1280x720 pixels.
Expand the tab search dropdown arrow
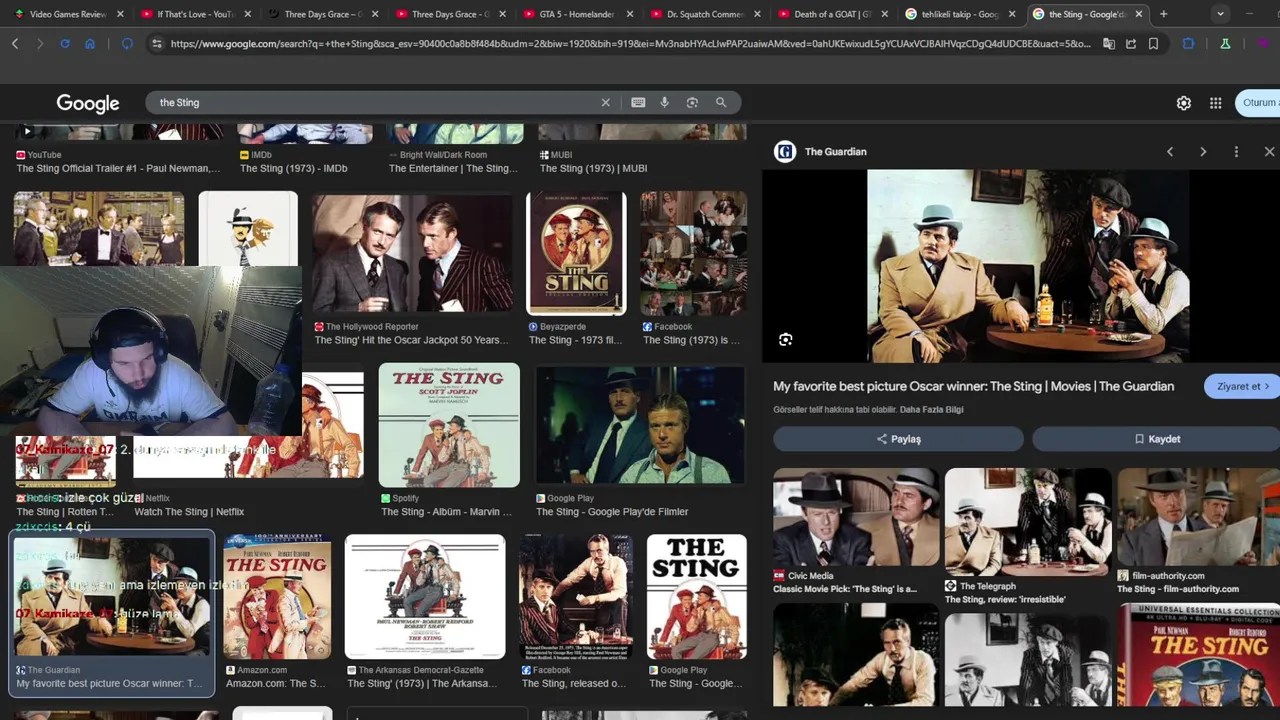pos(1220,14)
